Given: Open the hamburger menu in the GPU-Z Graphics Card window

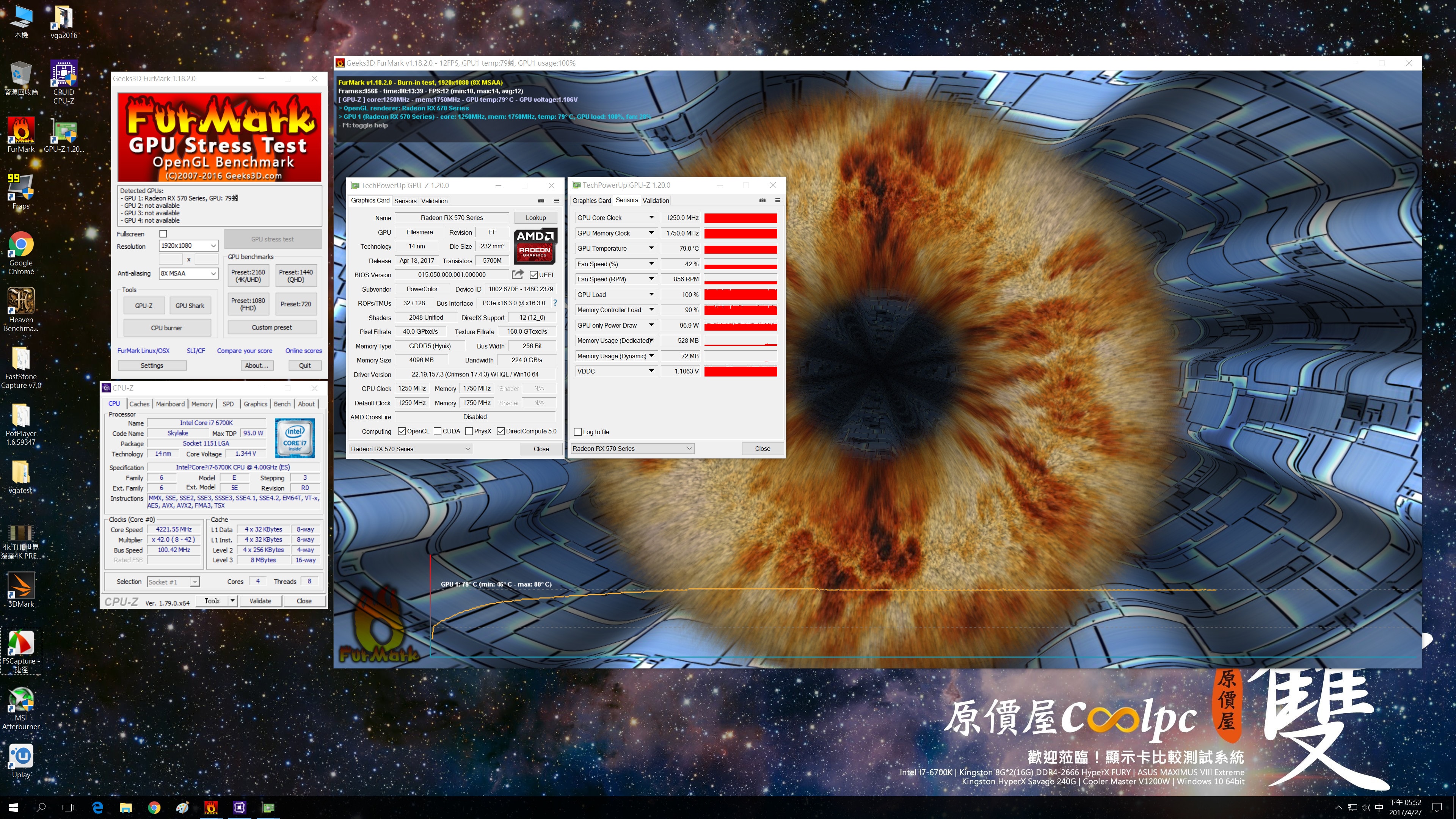Looking at the screenshot, I should click(x=556, y=201).
